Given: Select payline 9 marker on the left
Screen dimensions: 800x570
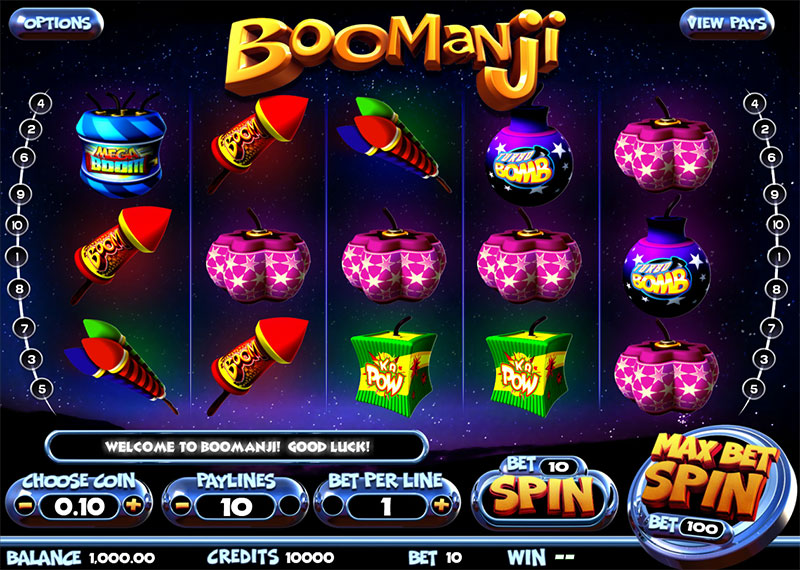Looking at the screenshot, I should pyautogui.click(x=20, y=194).
